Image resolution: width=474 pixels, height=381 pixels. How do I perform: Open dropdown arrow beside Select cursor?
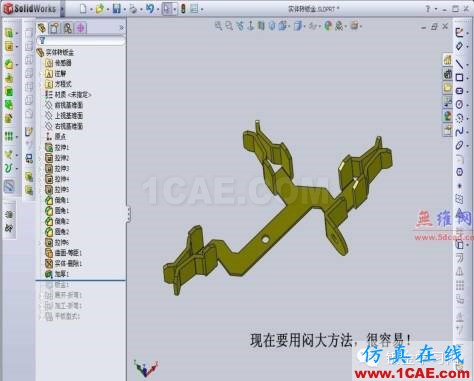click(174, 9)
